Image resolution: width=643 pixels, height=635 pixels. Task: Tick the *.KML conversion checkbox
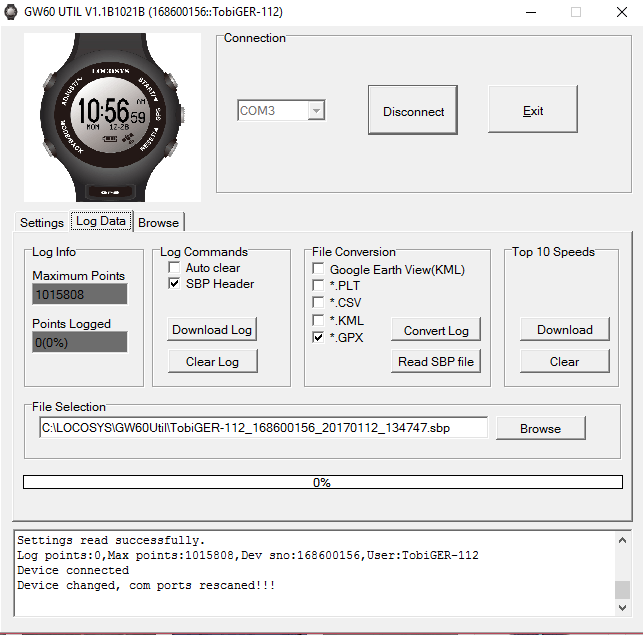coord(318,320)
